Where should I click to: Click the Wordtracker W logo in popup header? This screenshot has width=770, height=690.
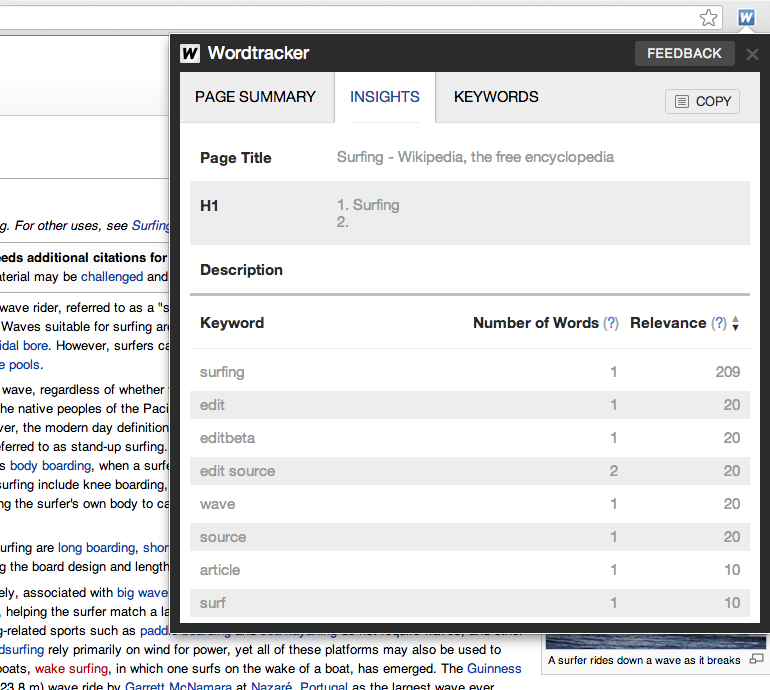coord(190,53)
